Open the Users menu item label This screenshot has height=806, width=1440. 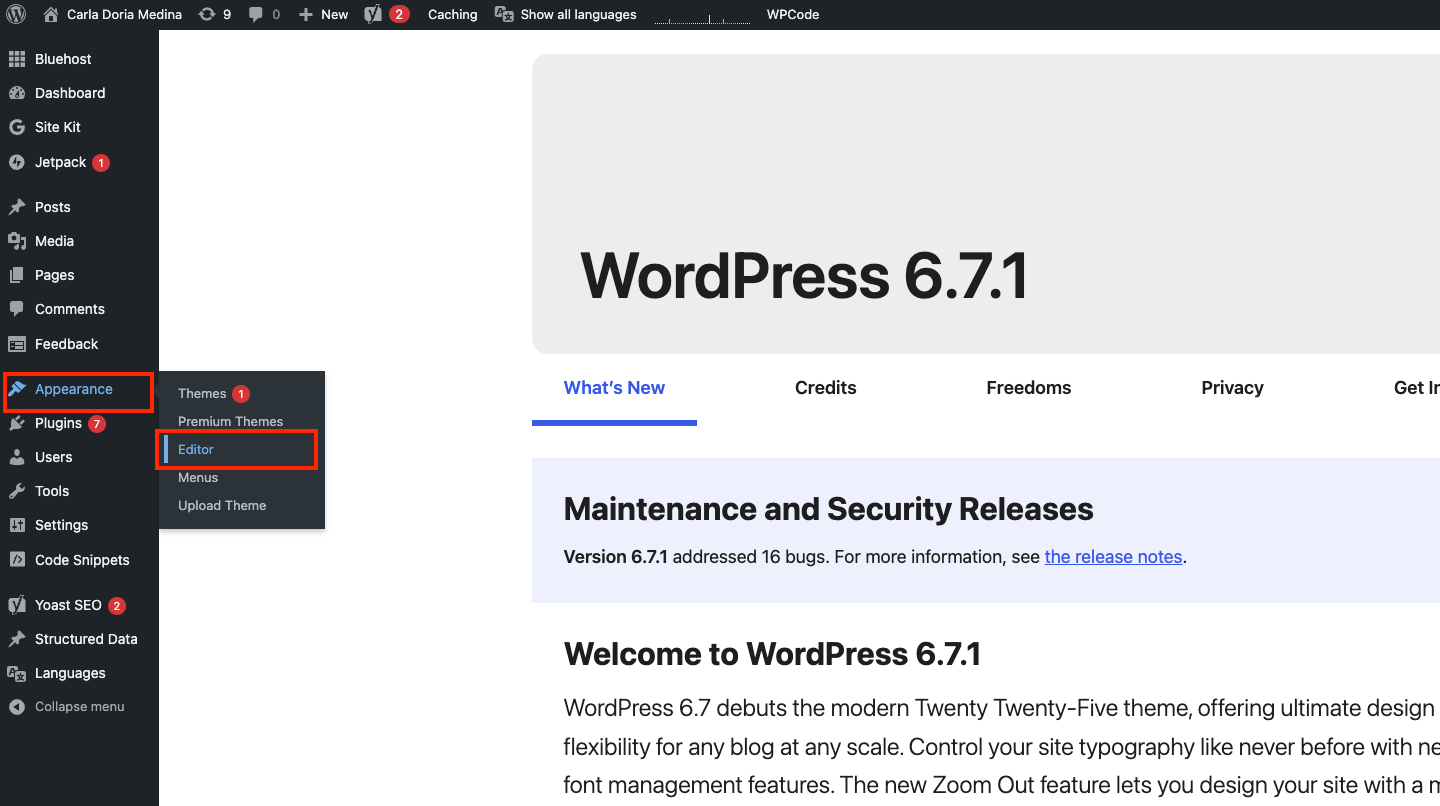click(x=53, y=457)
